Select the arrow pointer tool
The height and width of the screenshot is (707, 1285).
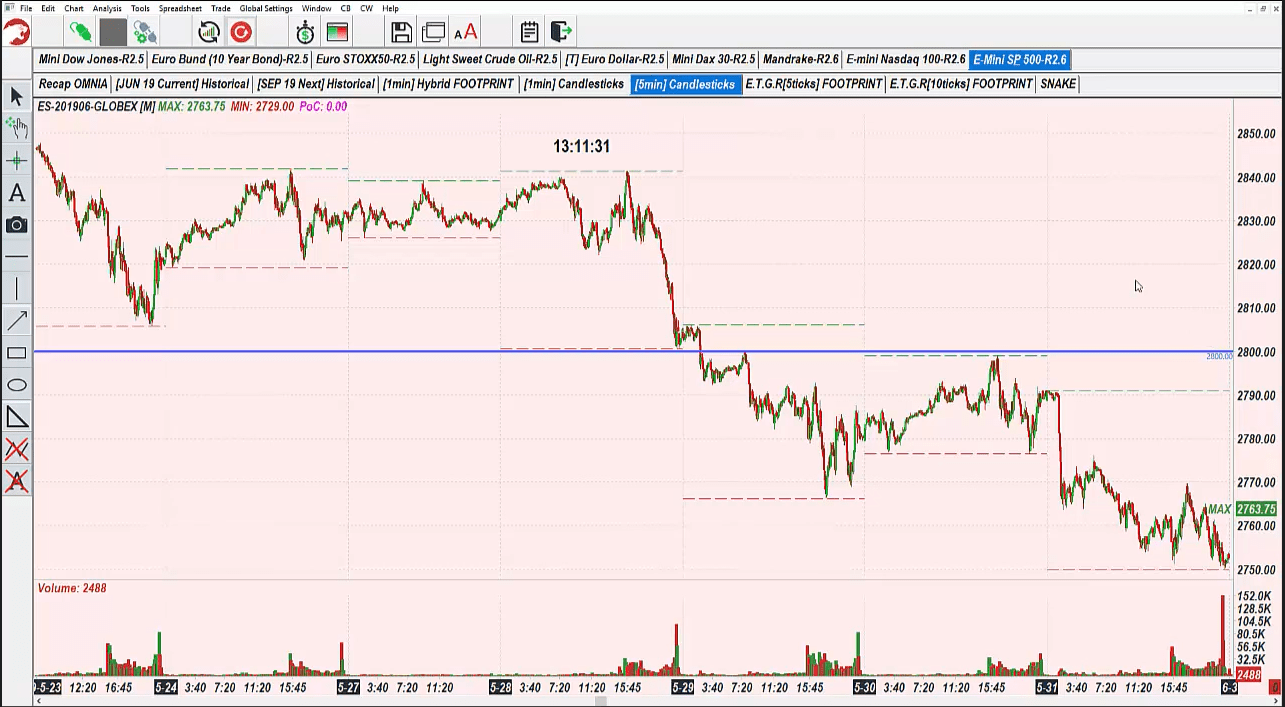(16, 96)
